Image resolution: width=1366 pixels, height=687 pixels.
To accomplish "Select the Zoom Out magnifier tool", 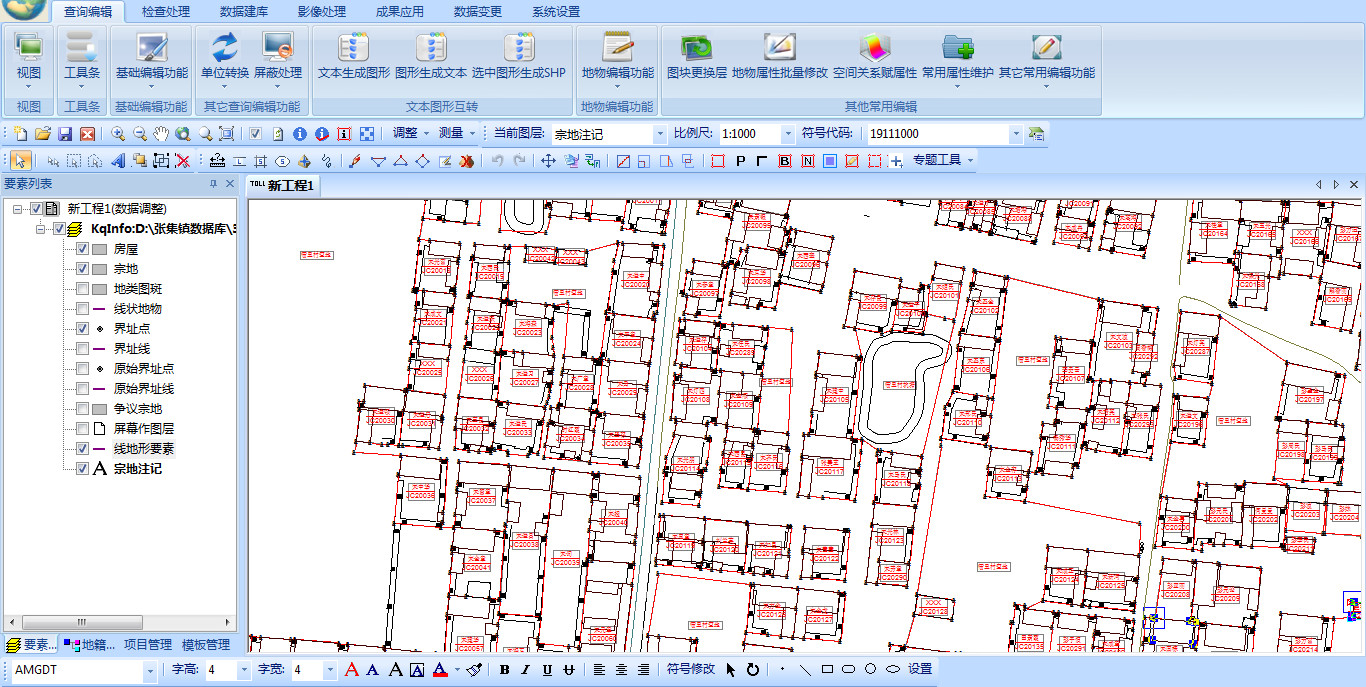I will pyautogui.click(x=140, y=134).
